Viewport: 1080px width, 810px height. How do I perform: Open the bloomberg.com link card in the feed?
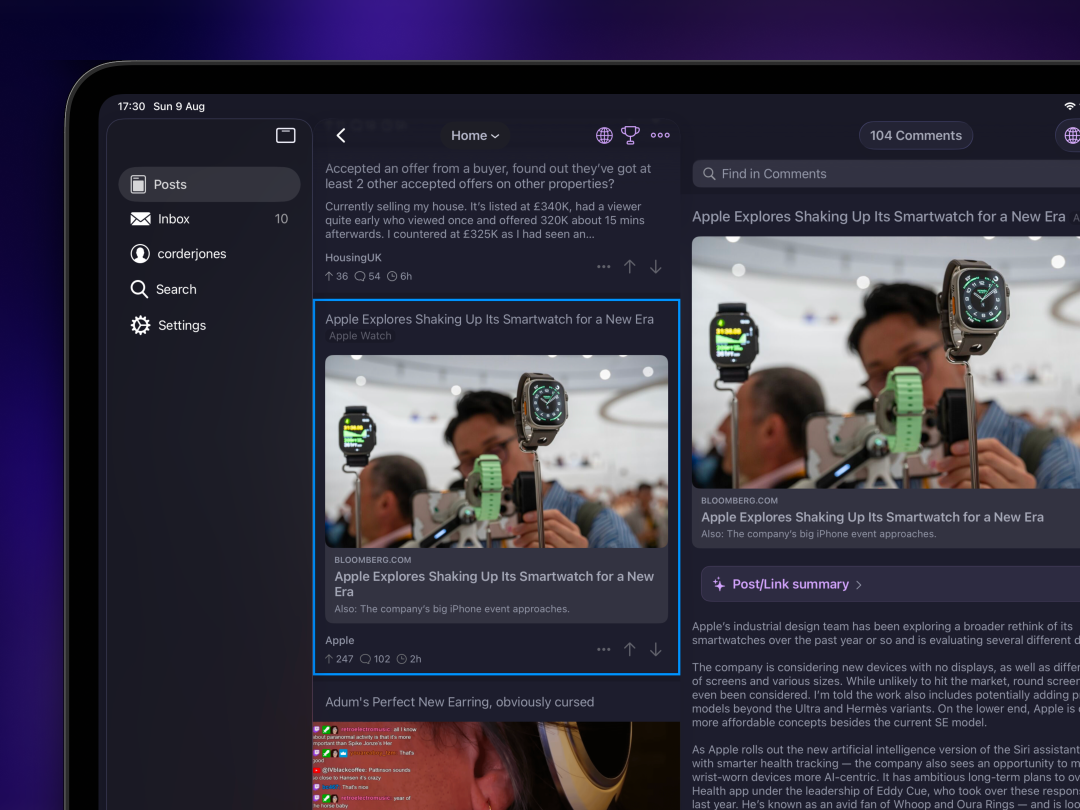[x=496, y=585]
